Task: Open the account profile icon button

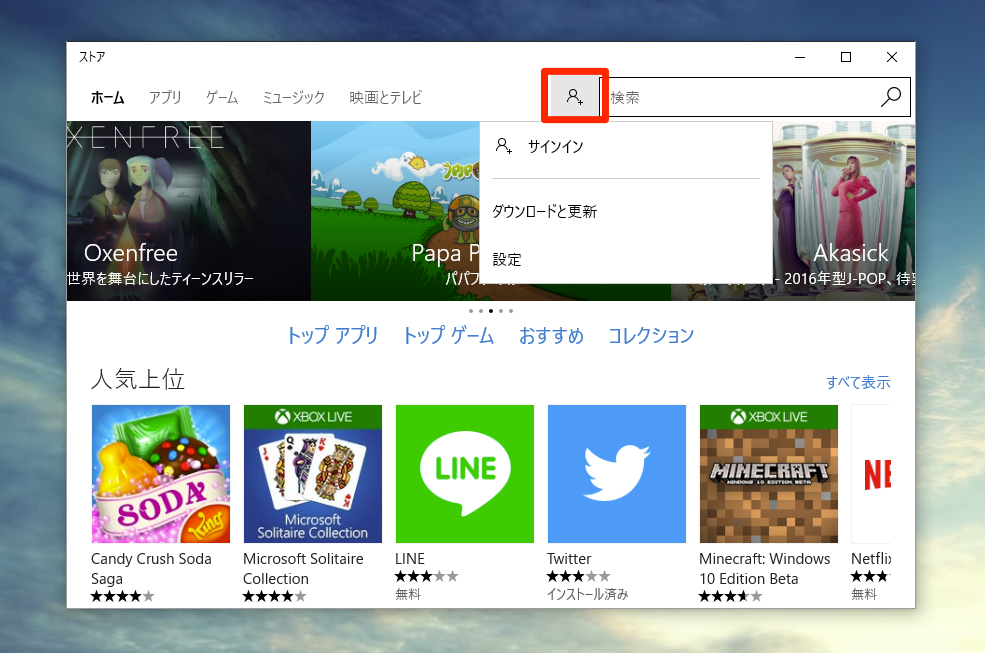Action: [x=574, y=96]
